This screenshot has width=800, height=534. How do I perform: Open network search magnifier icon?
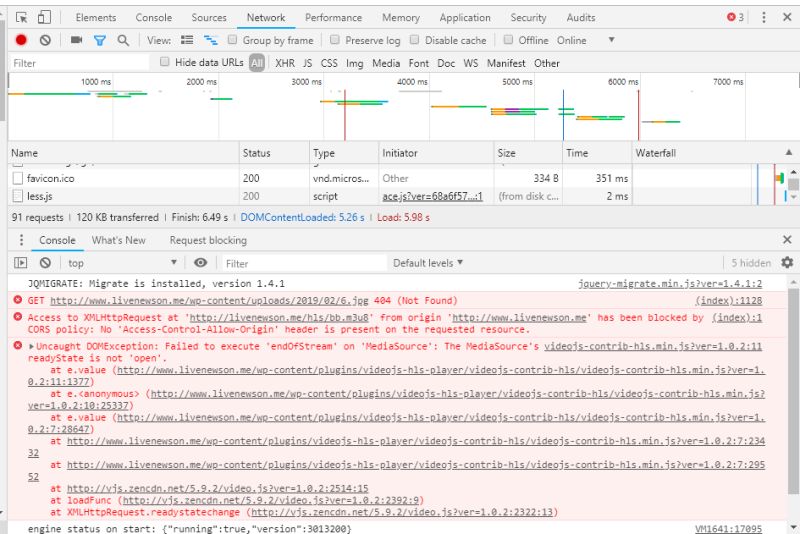123,40
